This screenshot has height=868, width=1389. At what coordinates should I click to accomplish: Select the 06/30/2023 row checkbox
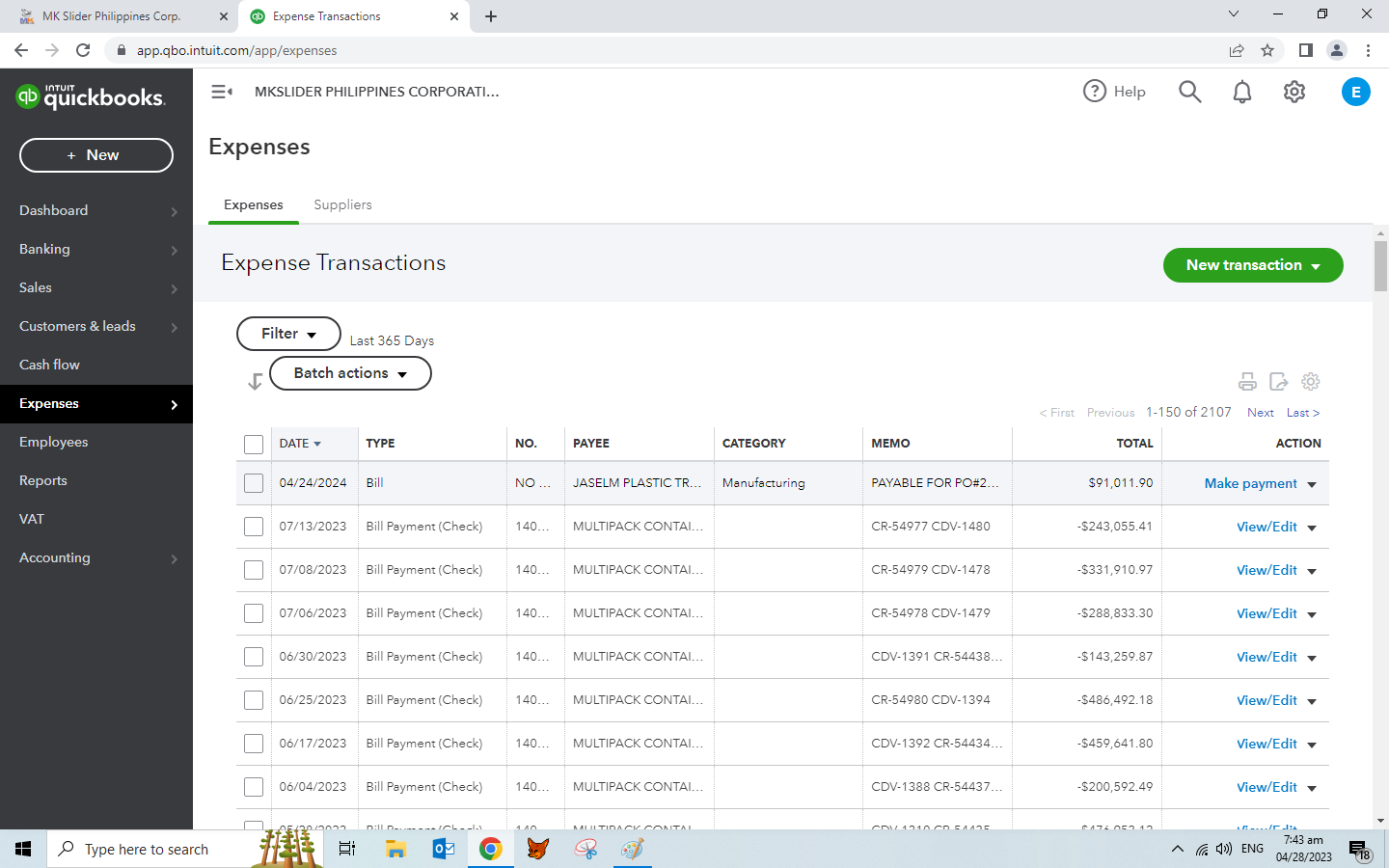point(254,657)
